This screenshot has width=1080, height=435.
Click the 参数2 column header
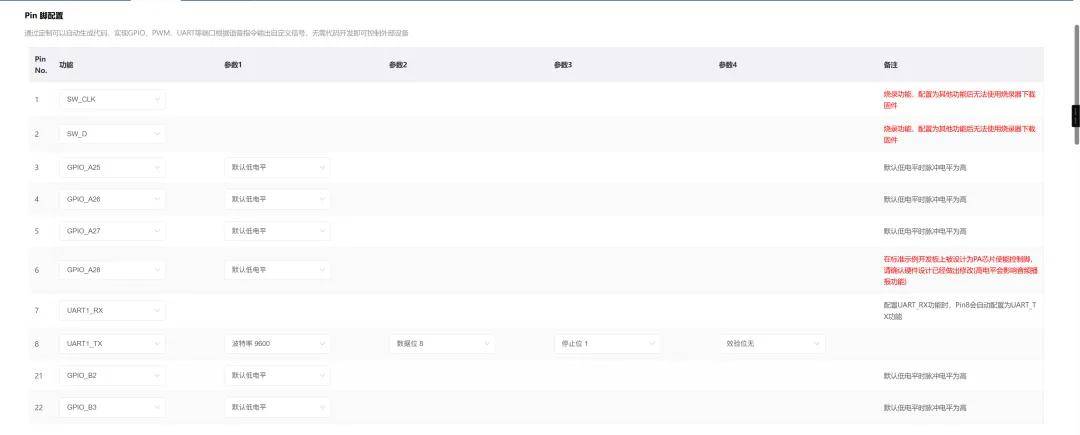(x=398, y=65)
